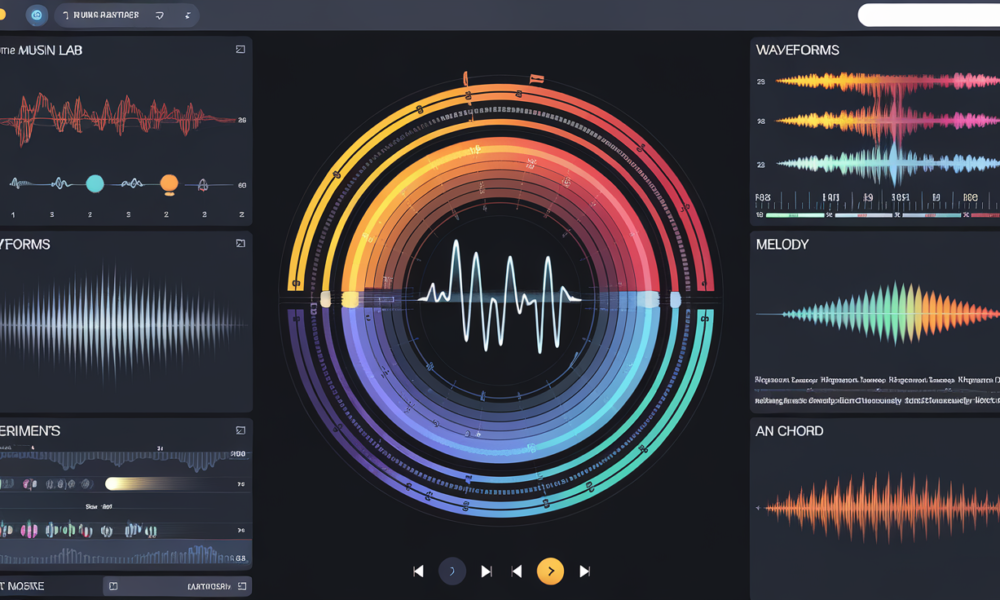Viewport: 1000px width, 600px height.
Task: Select the WAVEFORMS panel header on the right
Action: [x=797, y=50]
